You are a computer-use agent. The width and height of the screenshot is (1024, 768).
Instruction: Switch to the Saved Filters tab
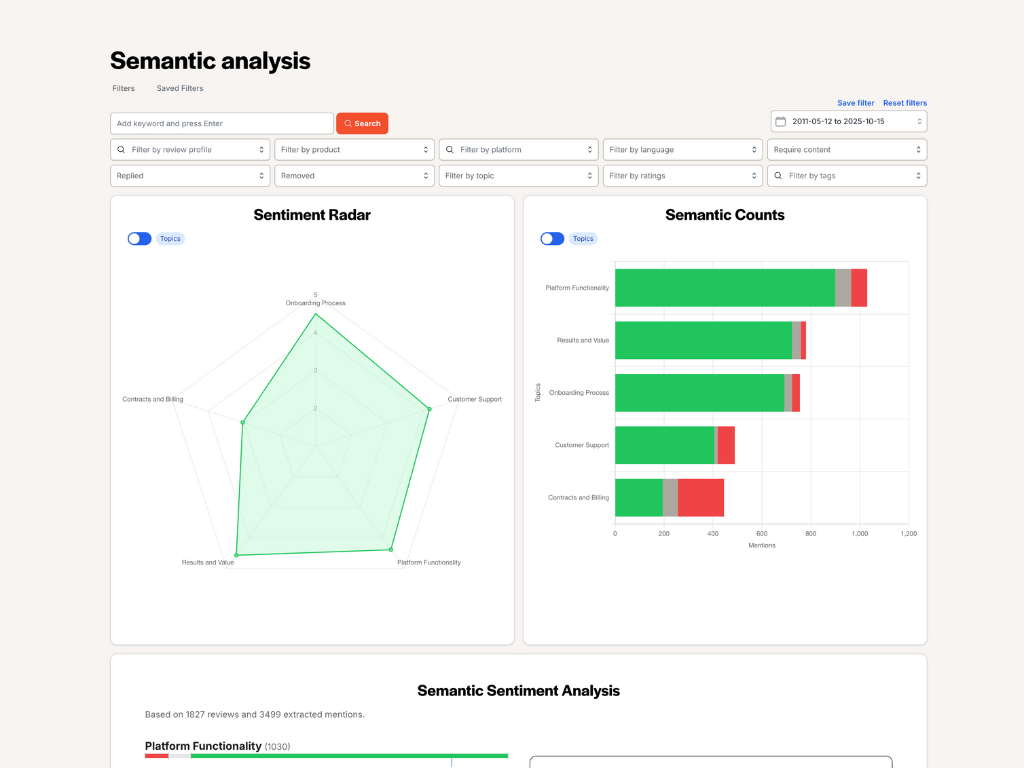180,88
